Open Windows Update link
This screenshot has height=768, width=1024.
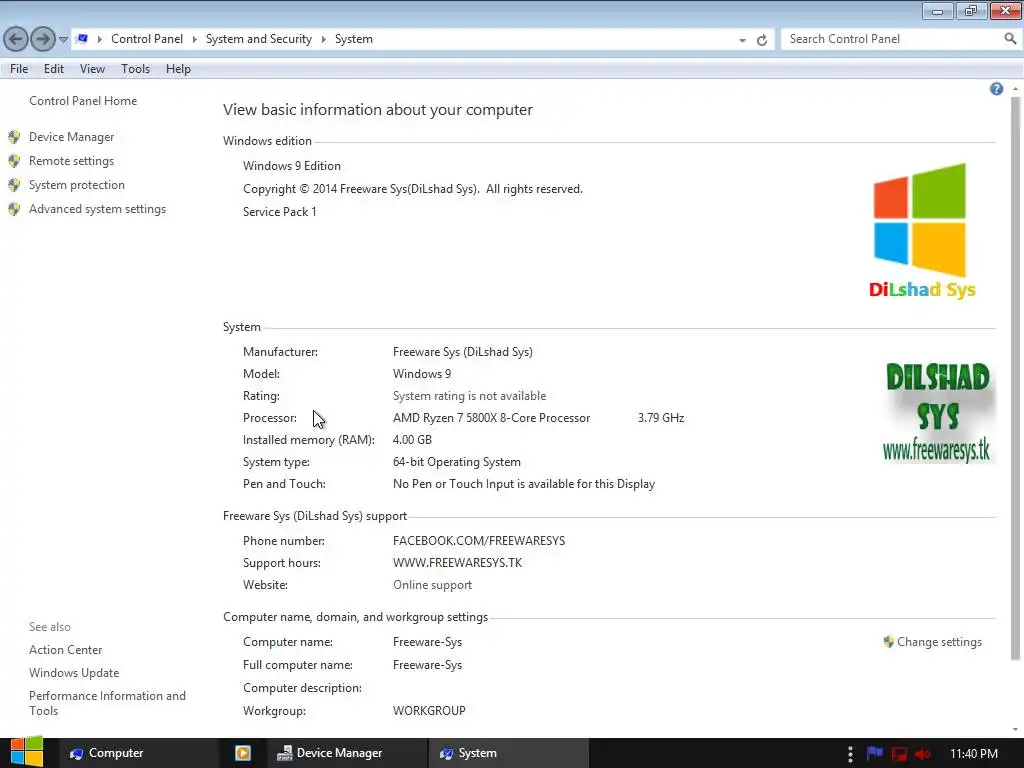74,673
